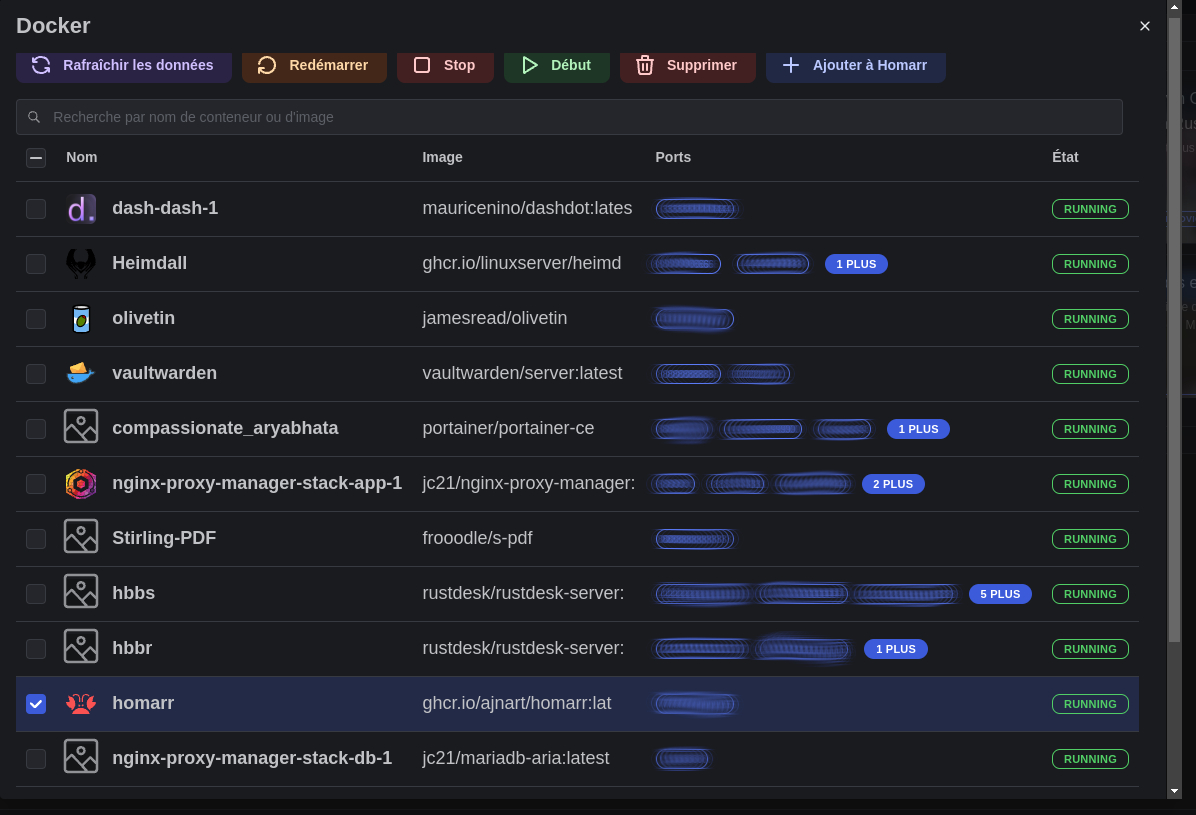The height and width of the screenshot is (815, 1196).
Task: Uncheck the homarr container checkbox
Action: [36, 704]
